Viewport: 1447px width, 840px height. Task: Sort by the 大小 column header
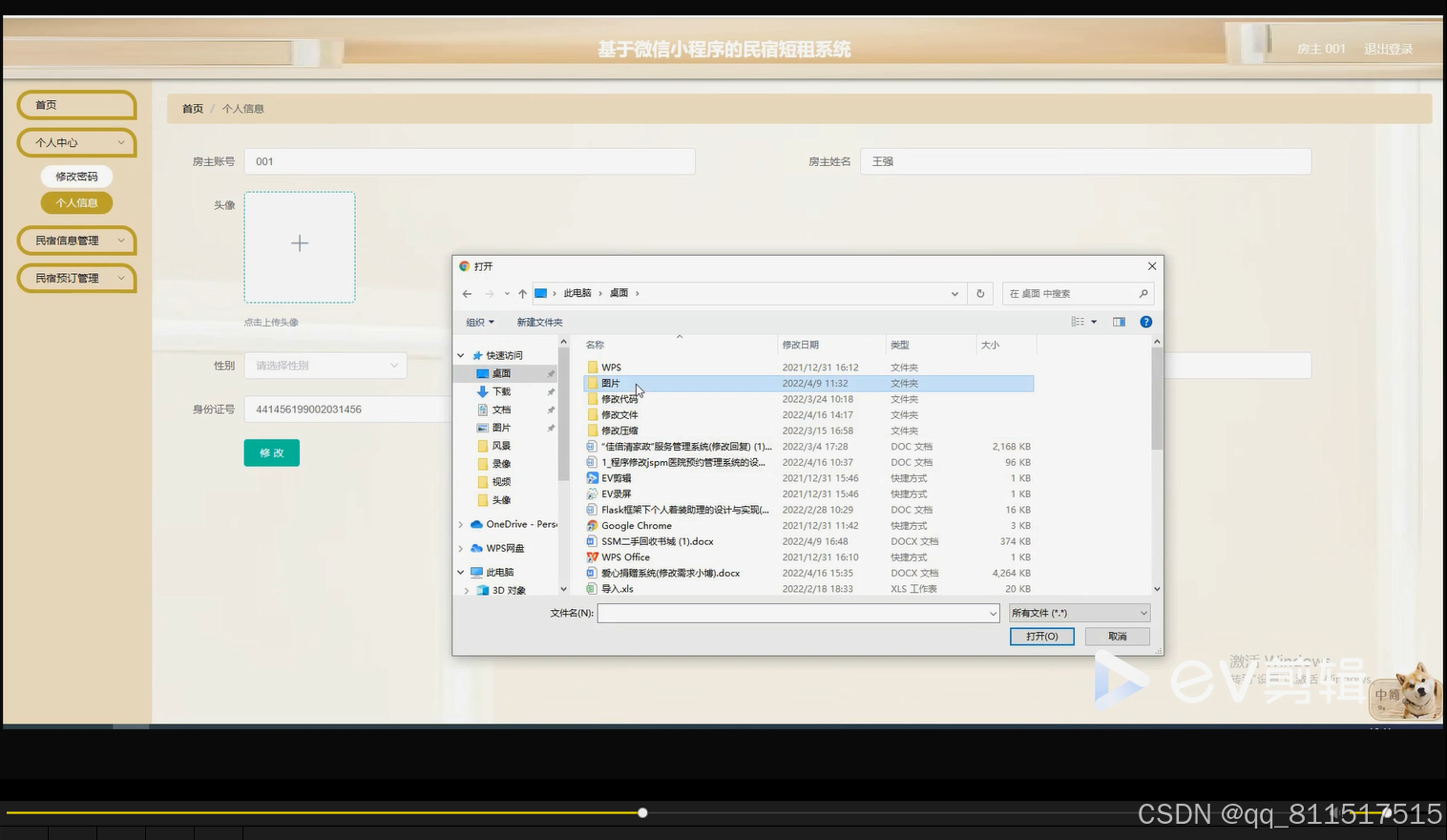click(1006, 345)
